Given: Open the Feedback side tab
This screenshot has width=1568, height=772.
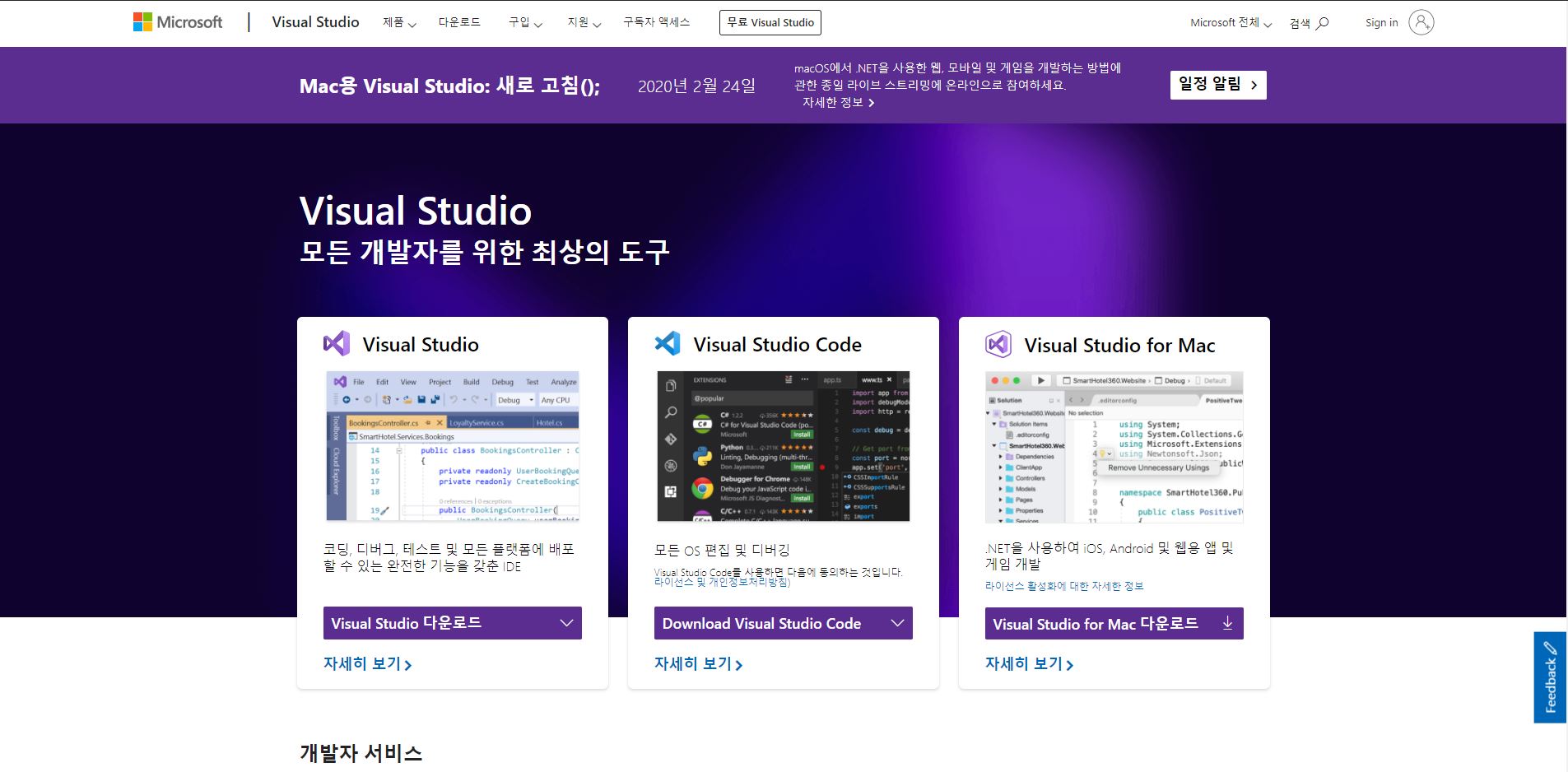Looking at the screenshot, I should point(1550,677).
